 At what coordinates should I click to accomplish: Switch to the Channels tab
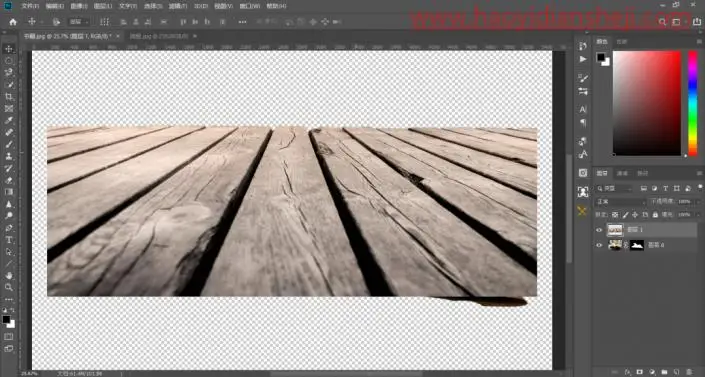[x=622, y=173]
